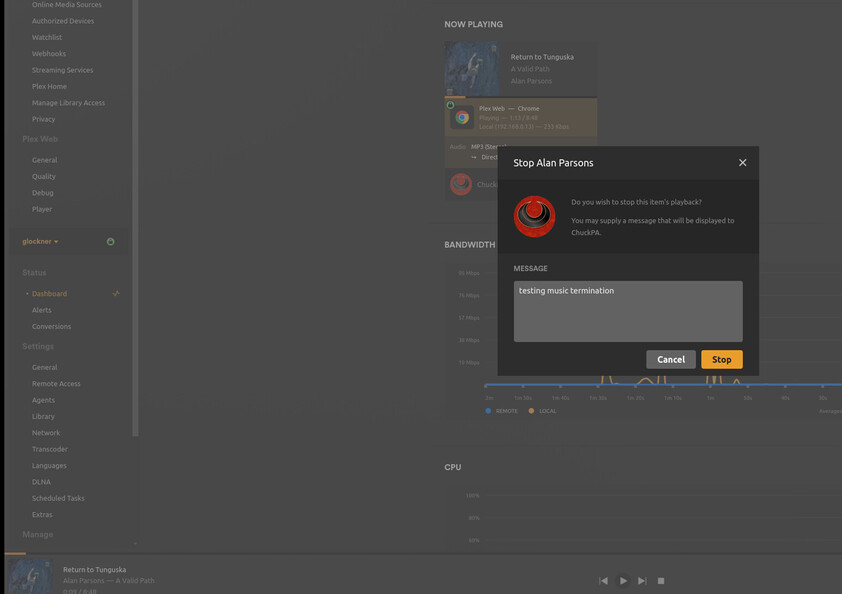Open Library settings

[43, 416]
